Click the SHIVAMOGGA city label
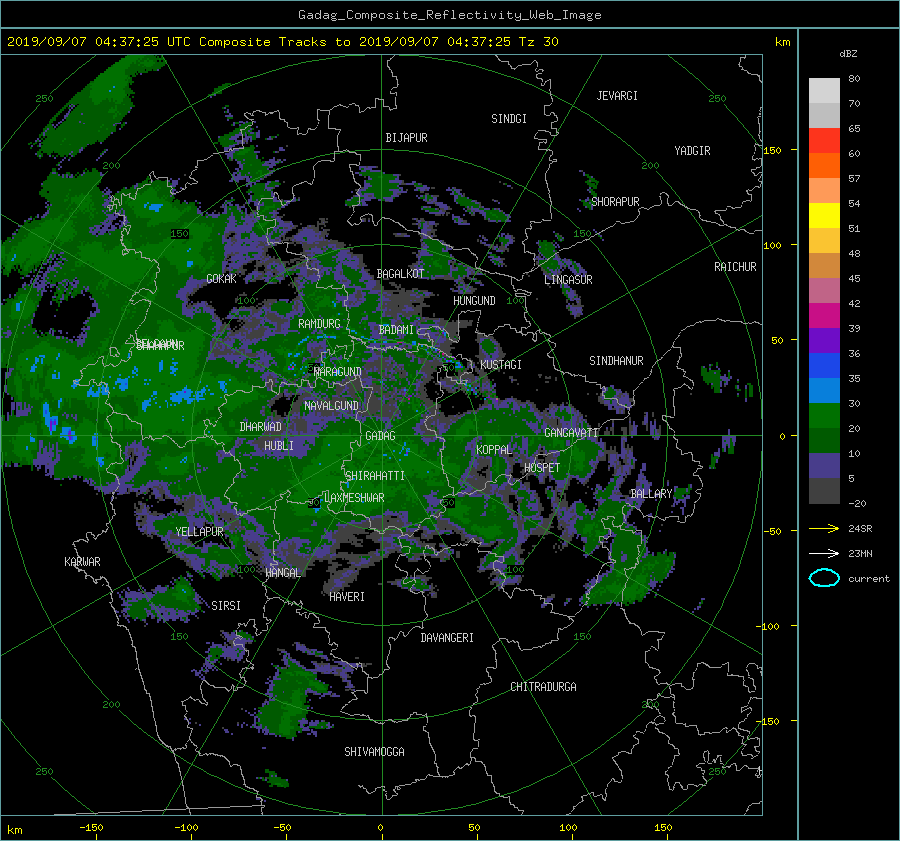This screenshot has height=841, width=900. click(x=374, y=751)
